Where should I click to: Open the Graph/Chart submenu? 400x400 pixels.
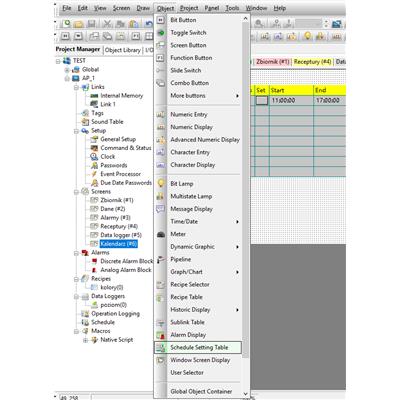[198, 272]
